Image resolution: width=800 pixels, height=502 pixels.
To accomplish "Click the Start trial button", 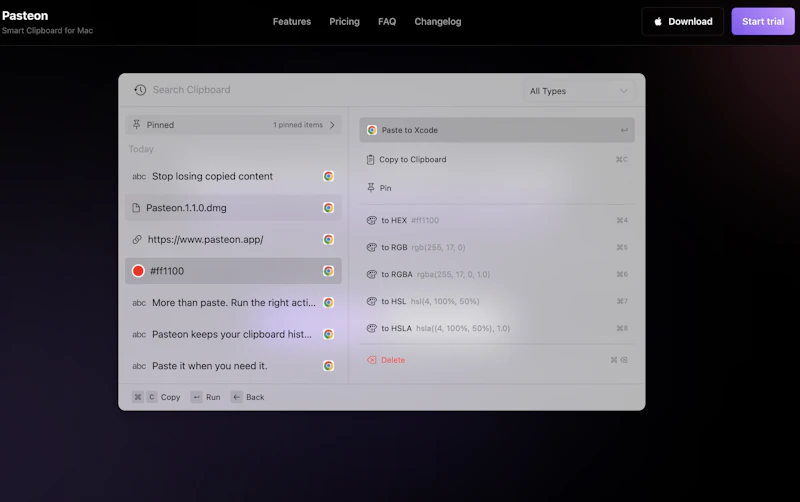I will coord(763,21).
